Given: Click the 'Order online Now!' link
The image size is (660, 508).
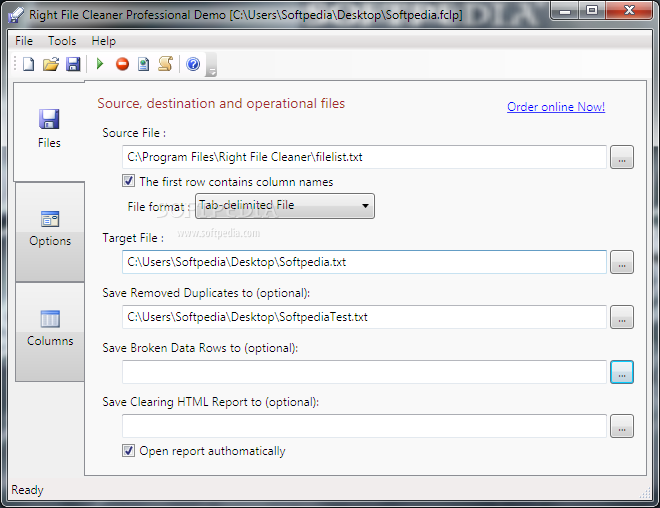Looking at the screenshot, I should click(x=556, y=107).
